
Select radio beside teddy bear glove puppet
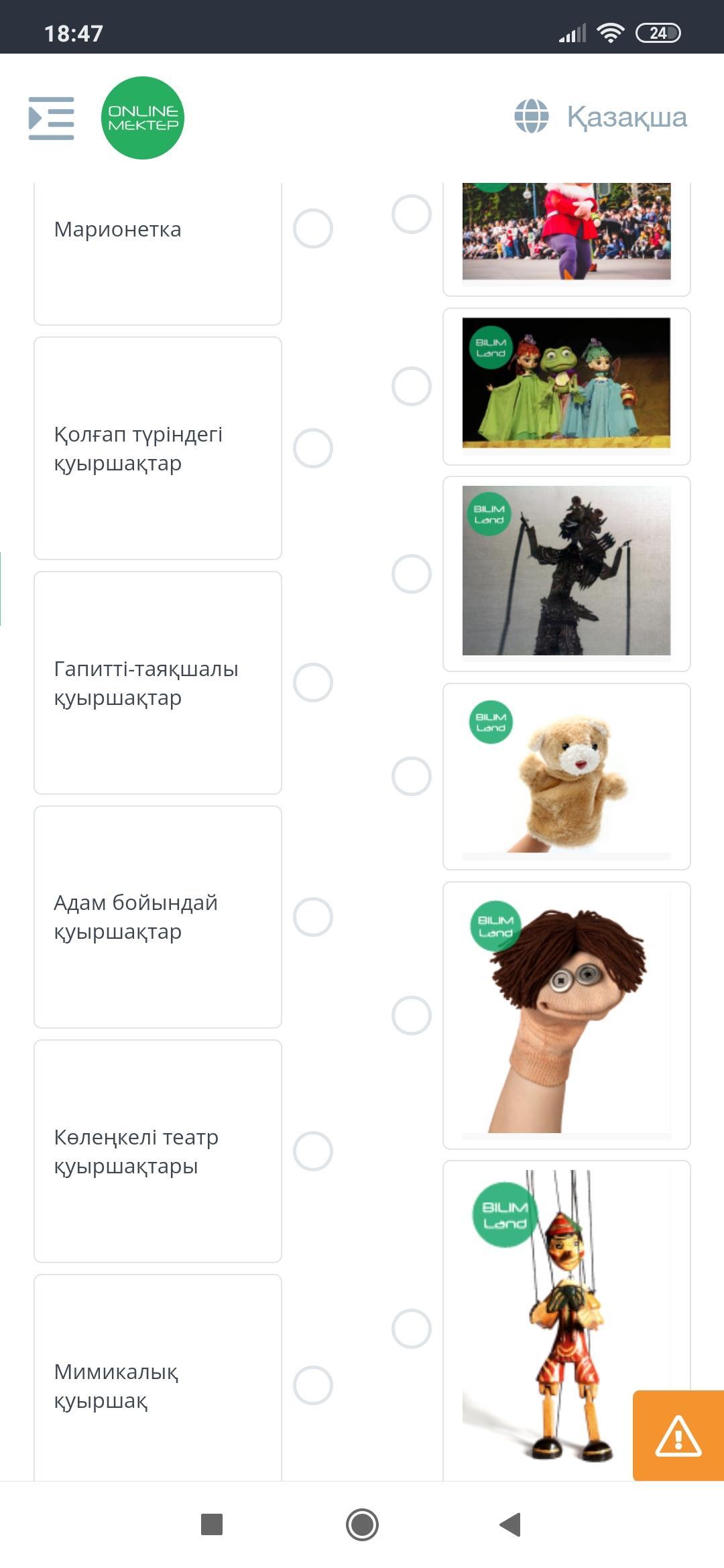point(412,777)
